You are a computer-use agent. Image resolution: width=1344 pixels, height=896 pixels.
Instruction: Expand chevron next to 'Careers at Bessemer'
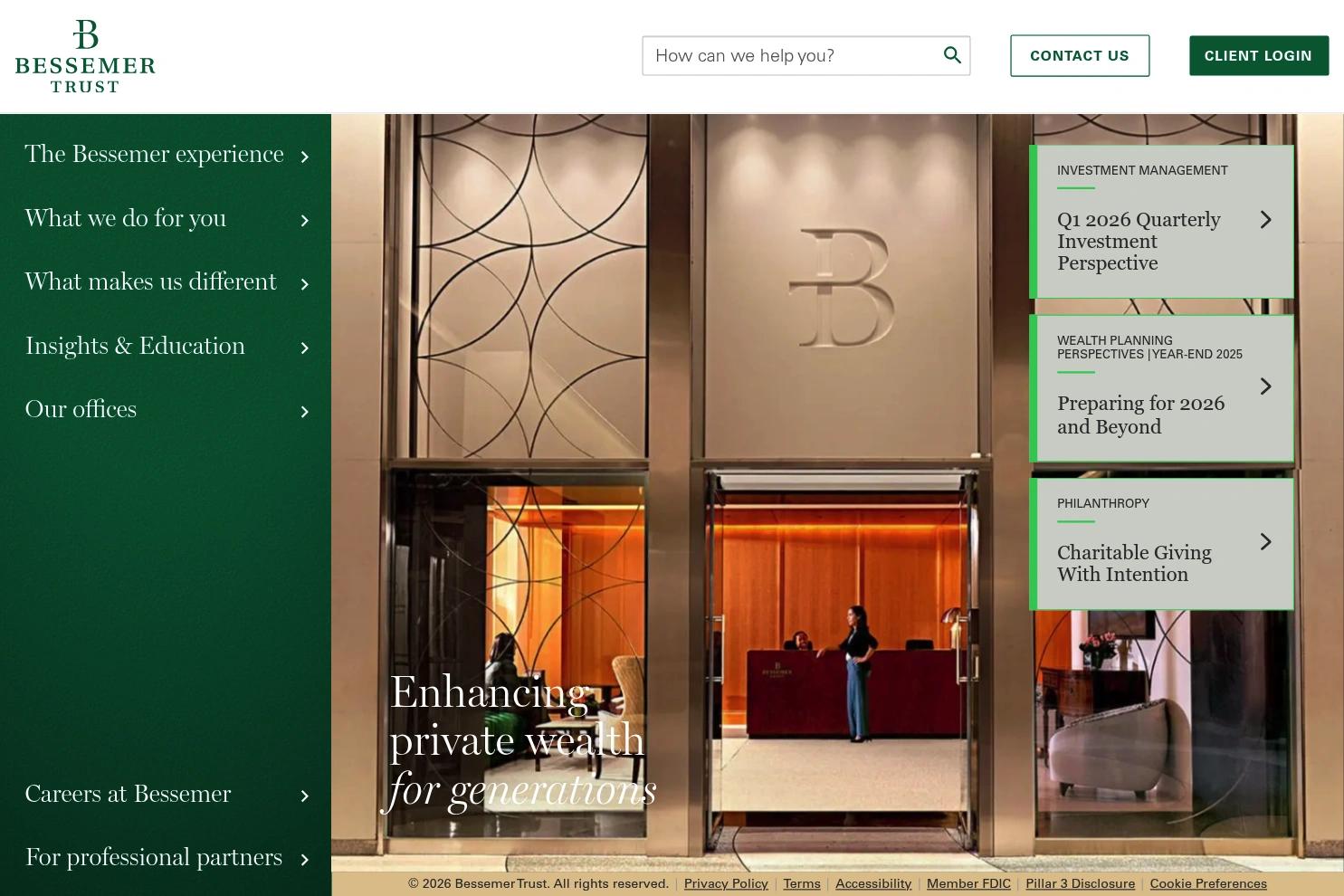tap(305, 796)
